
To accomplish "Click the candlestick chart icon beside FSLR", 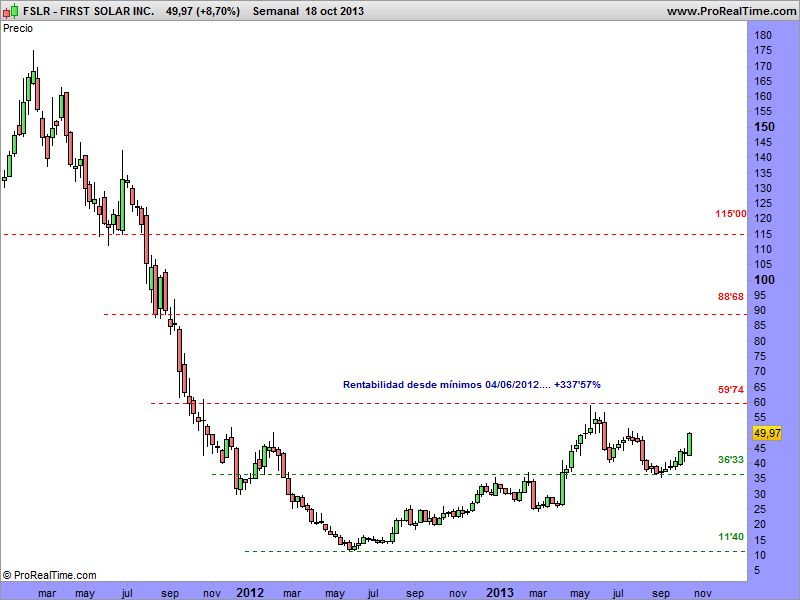I will coord(10,10).
